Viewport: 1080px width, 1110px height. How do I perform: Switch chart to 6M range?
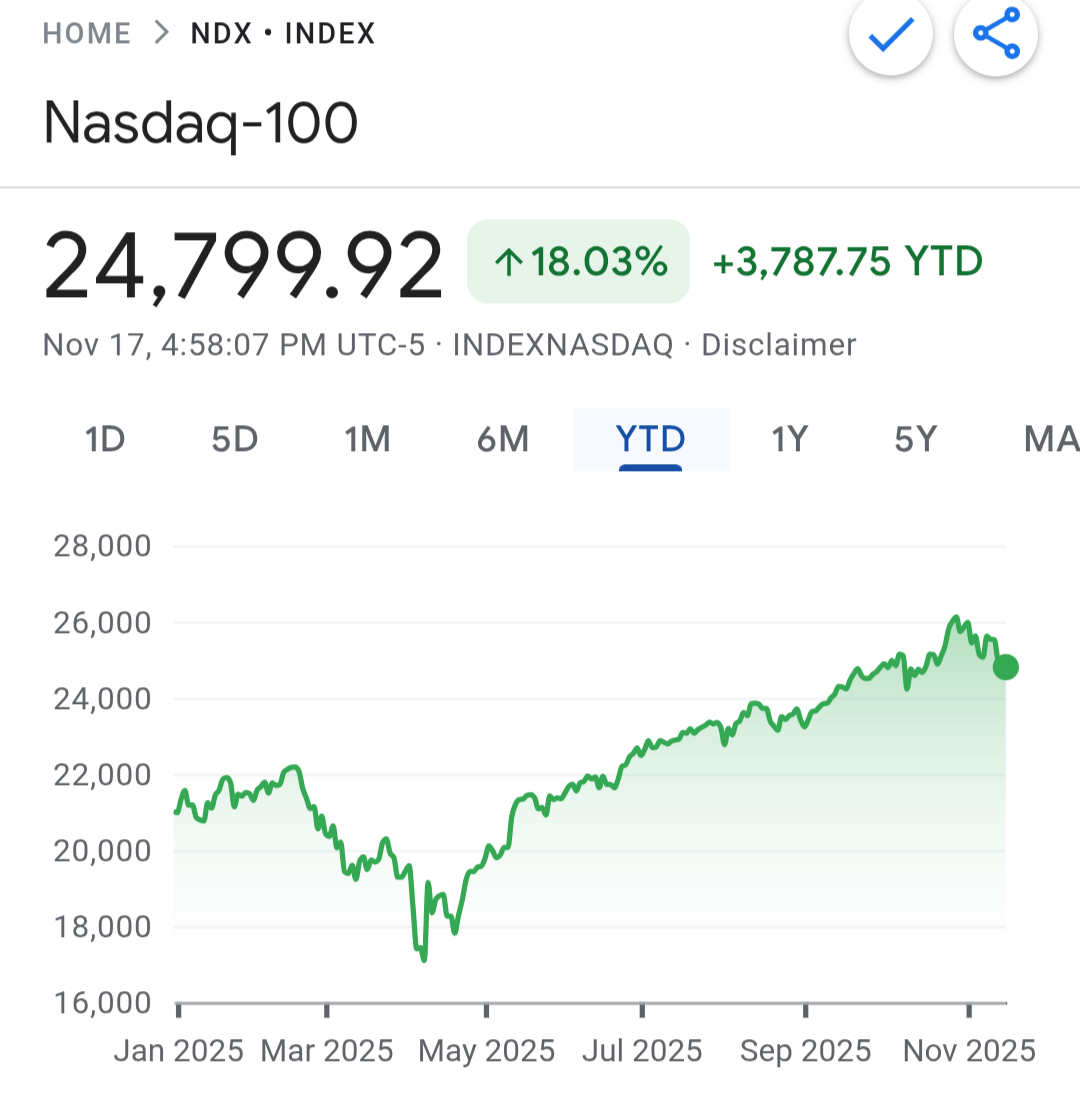click(502, 439)
